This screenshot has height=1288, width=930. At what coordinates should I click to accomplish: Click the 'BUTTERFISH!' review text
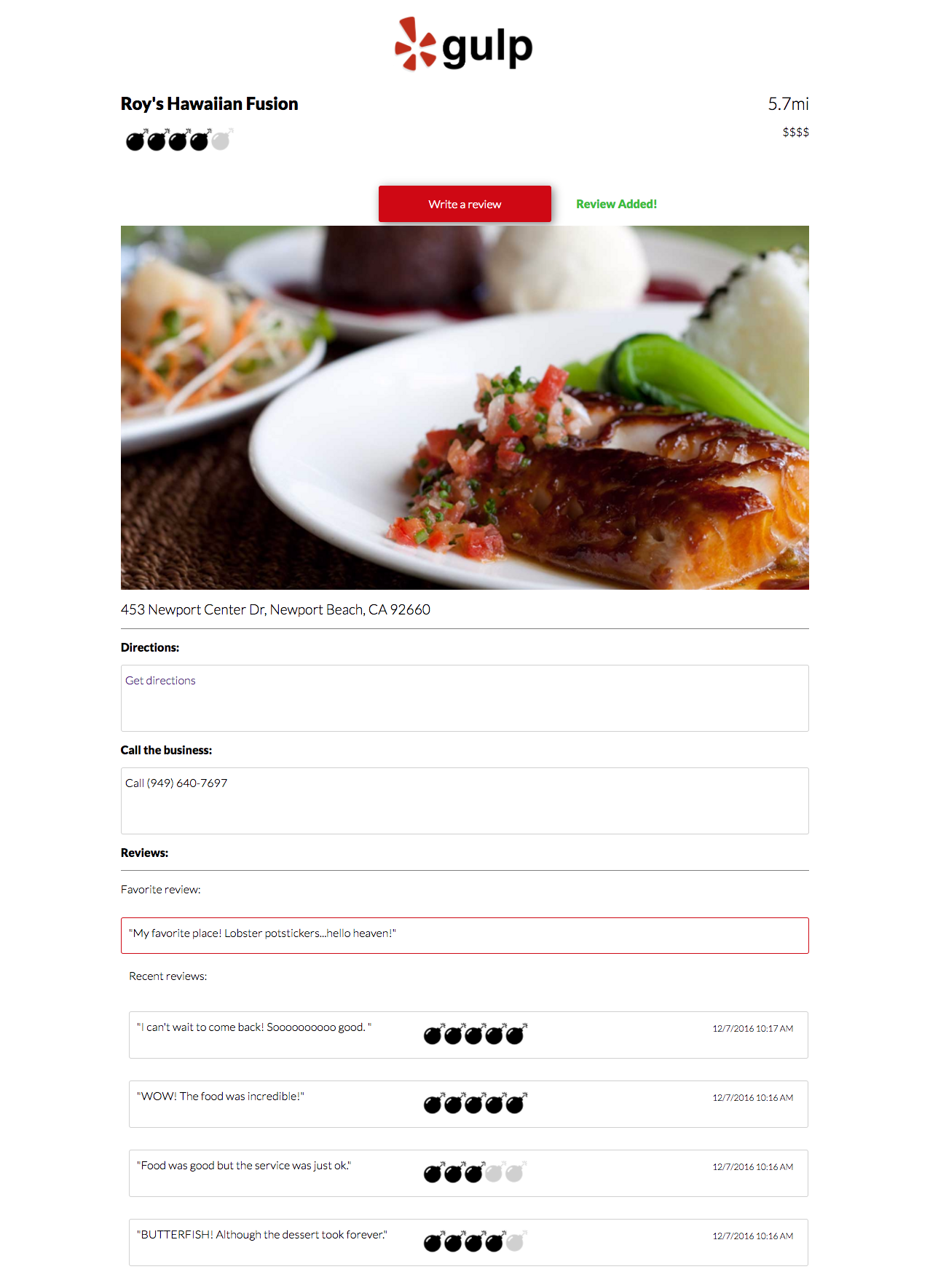click(262, 1234)
